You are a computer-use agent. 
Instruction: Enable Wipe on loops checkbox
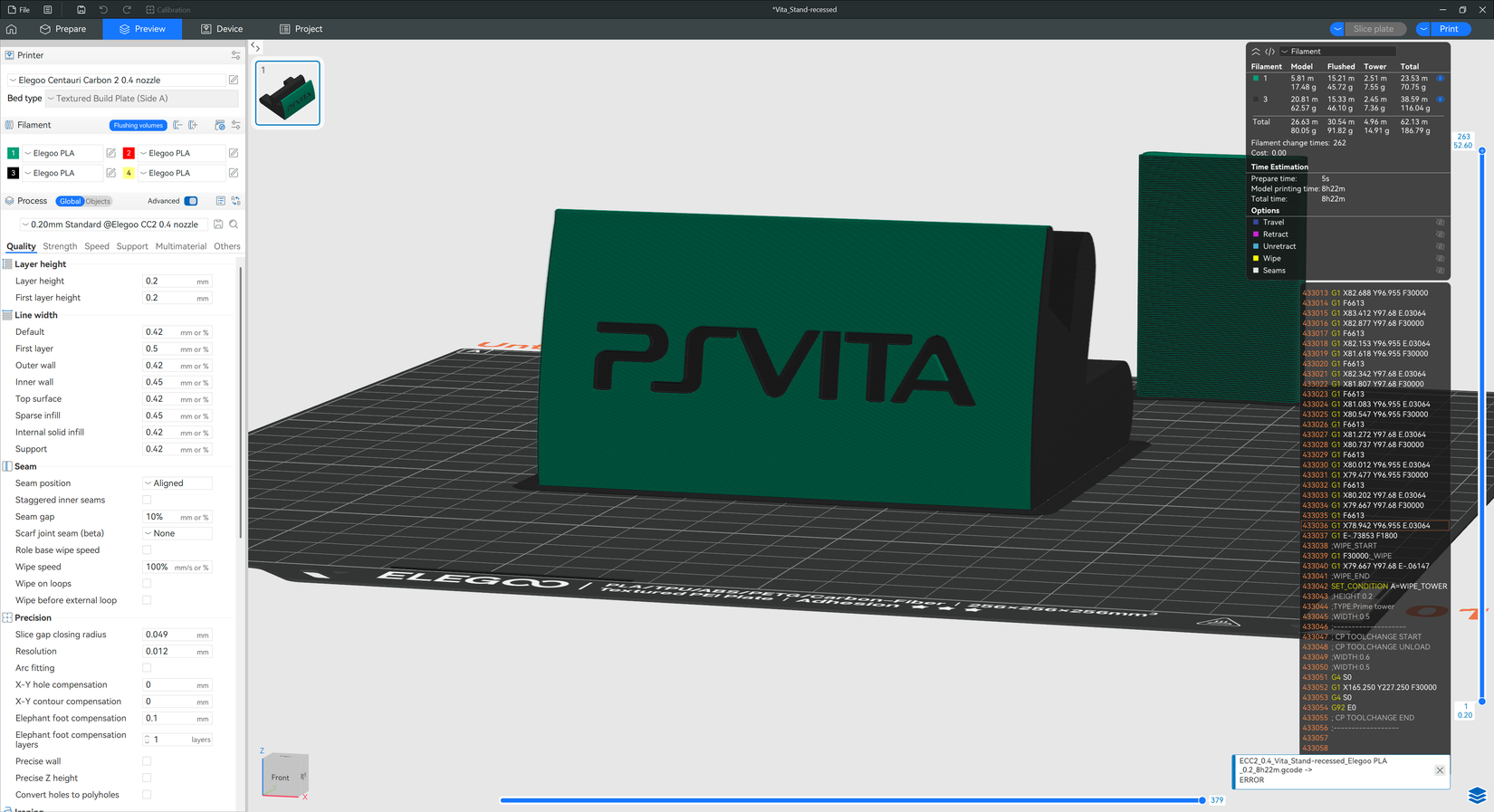147,584
